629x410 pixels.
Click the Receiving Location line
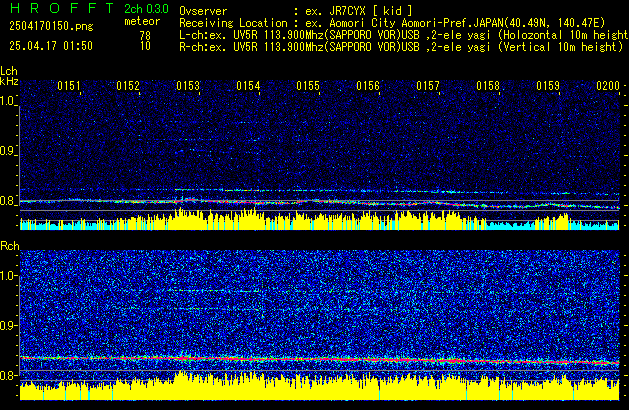point(392,23)
